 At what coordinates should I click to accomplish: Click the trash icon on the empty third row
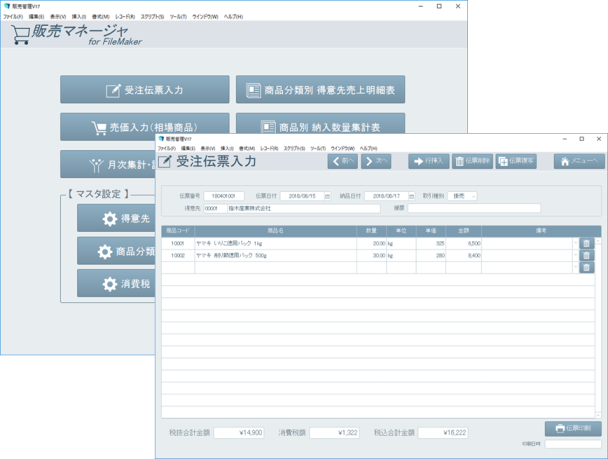tap(587, 267)
